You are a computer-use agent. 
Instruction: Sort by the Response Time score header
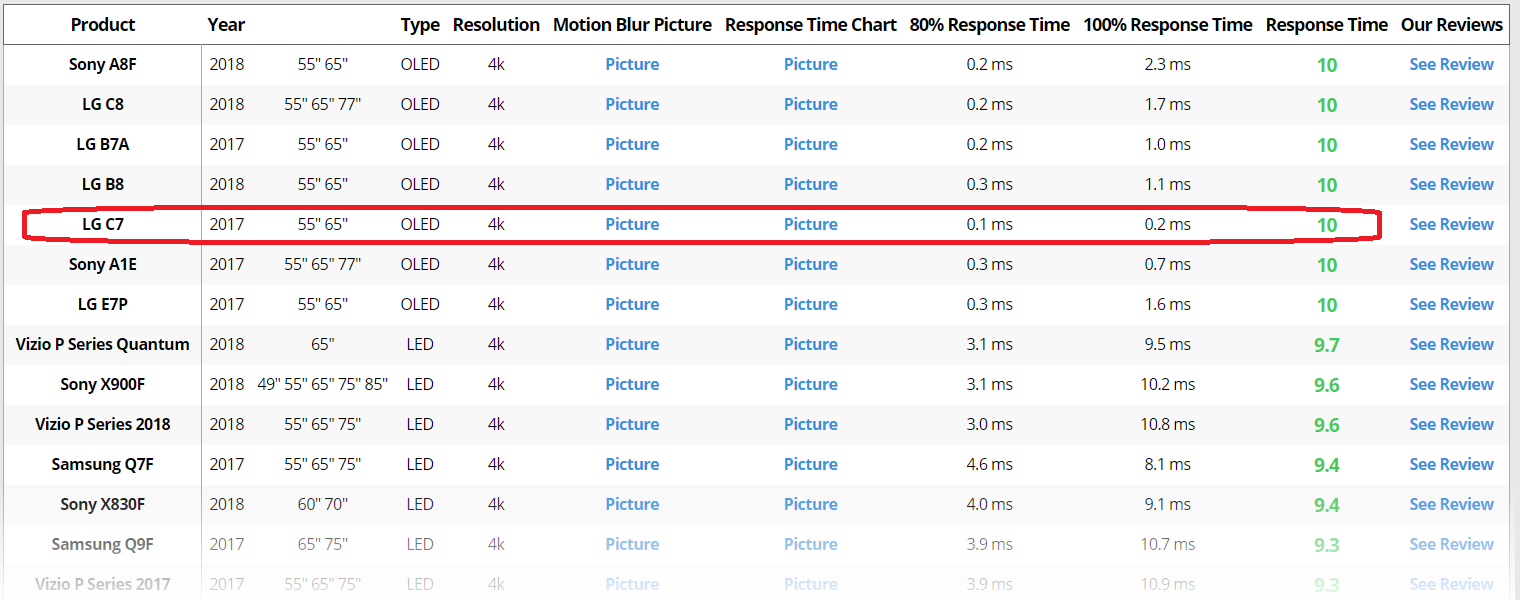1326,25
